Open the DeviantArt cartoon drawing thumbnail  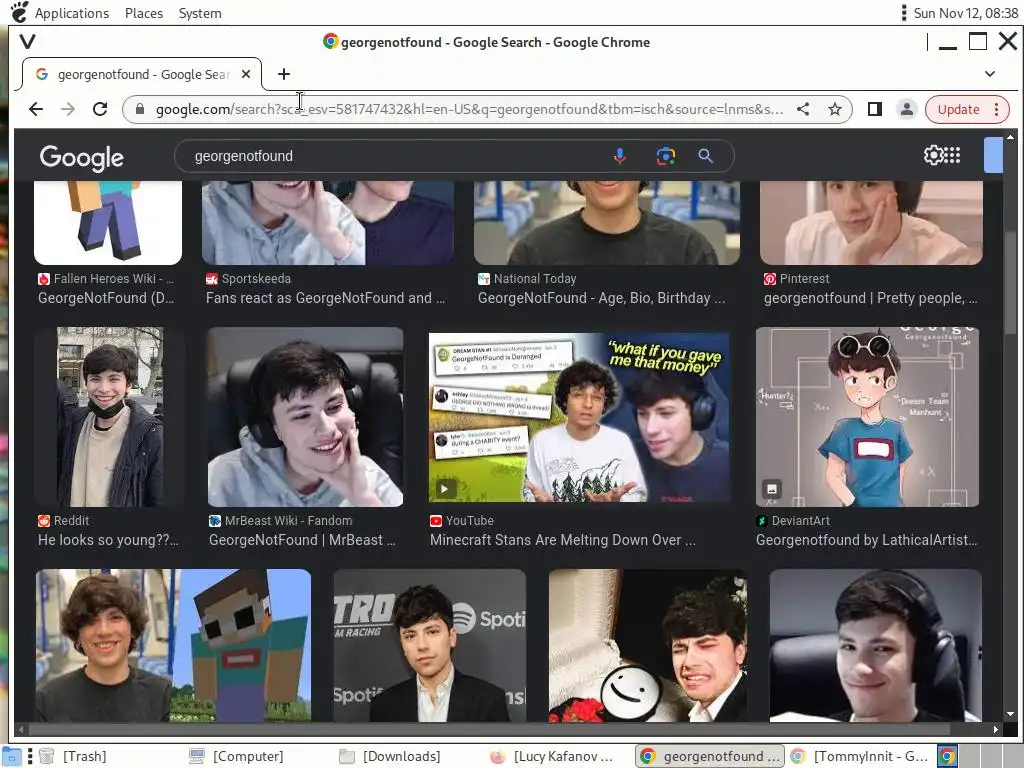[867, 417]
